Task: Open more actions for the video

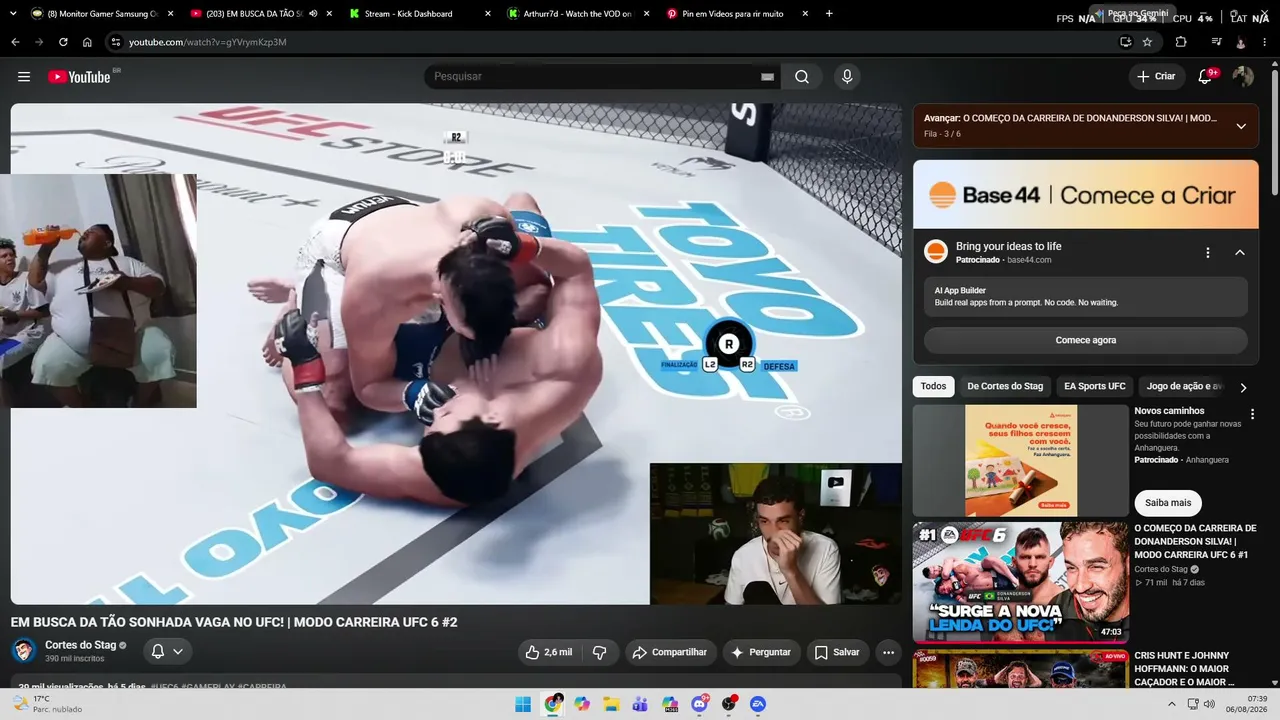Action: point(888,652)
